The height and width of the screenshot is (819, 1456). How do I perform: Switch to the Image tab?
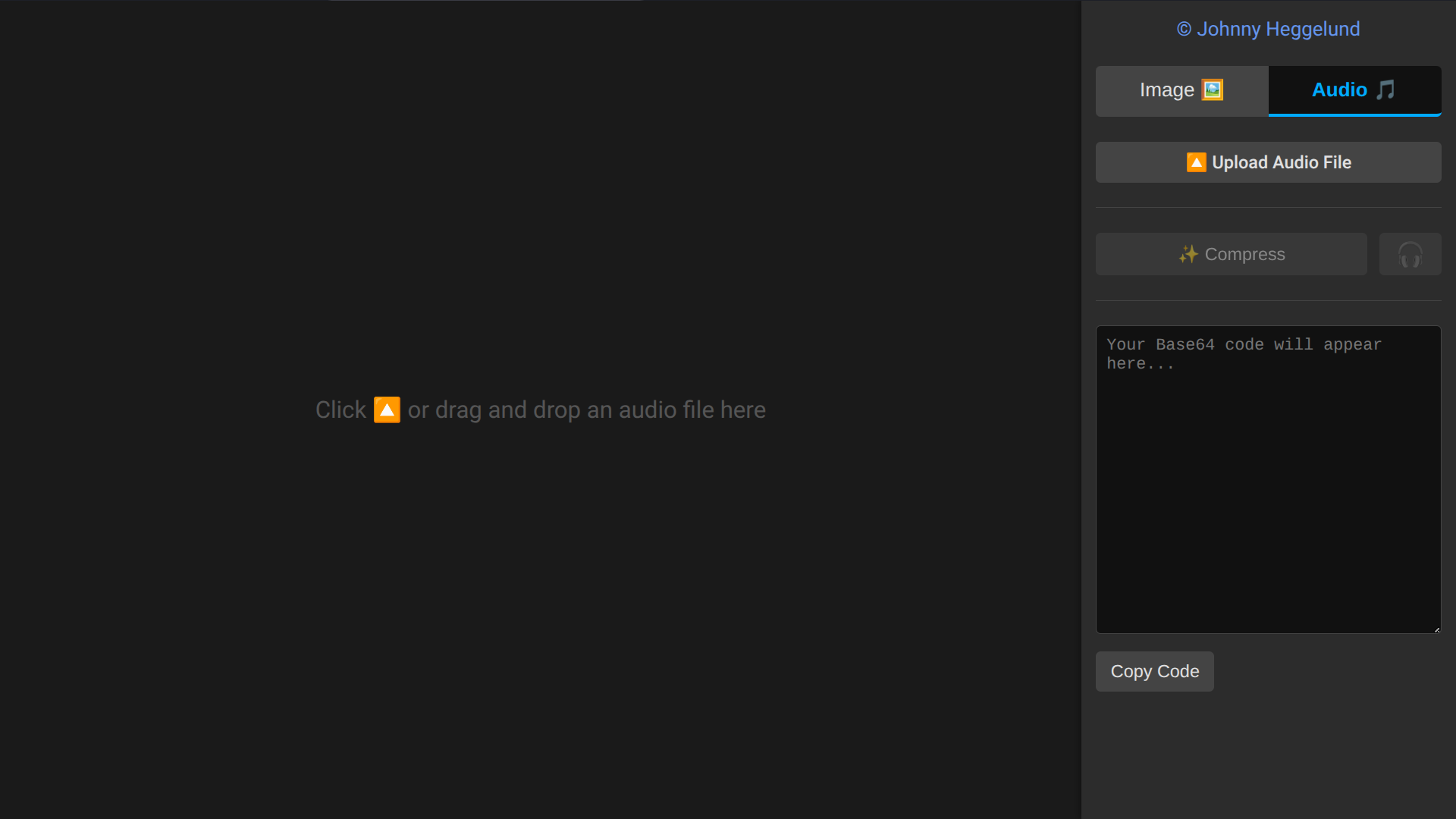(1181, 90)
